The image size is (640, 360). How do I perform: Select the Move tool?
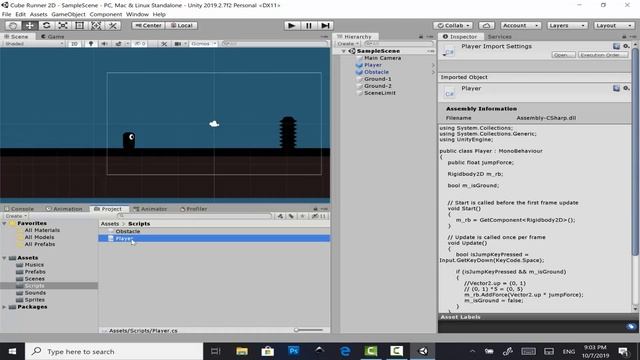coord(30,25)
